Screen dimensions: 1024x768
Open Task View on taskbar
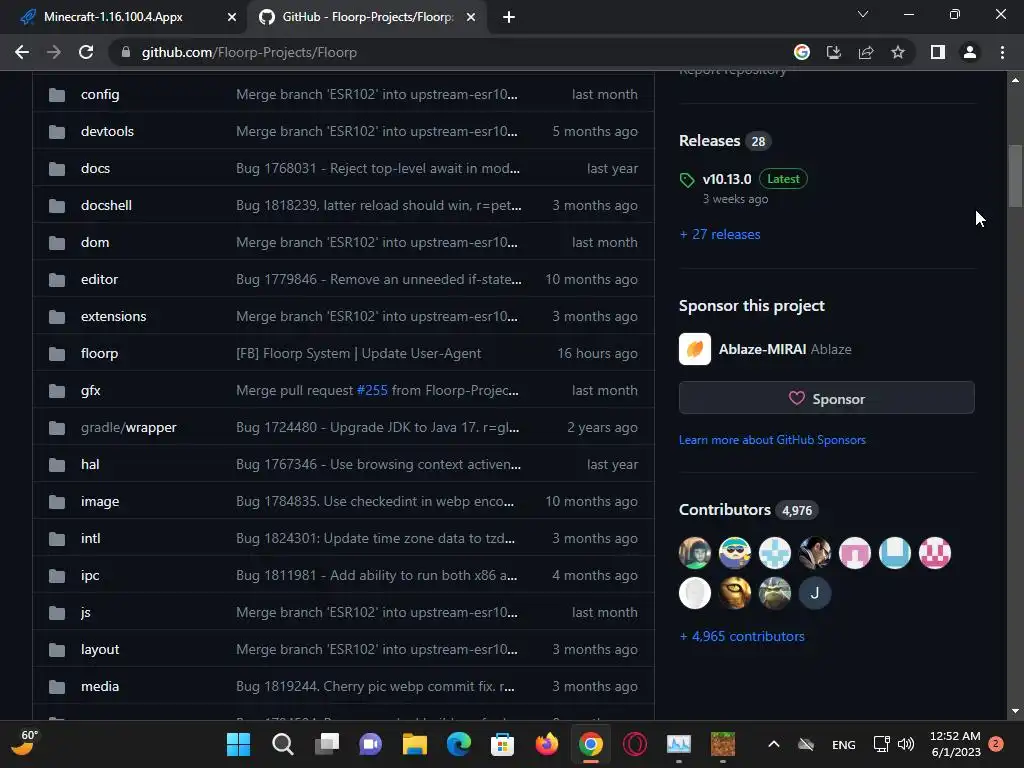327,744
